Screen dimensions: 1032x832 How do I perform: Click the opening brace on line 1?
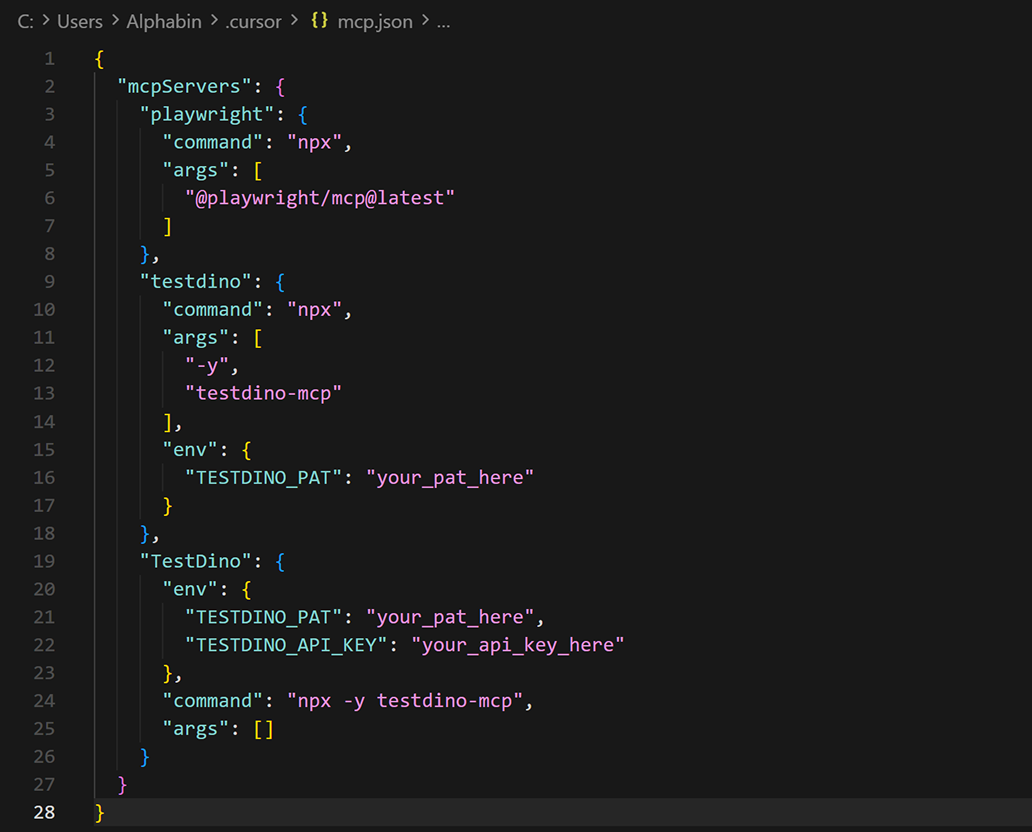click(x=99, y=59)
